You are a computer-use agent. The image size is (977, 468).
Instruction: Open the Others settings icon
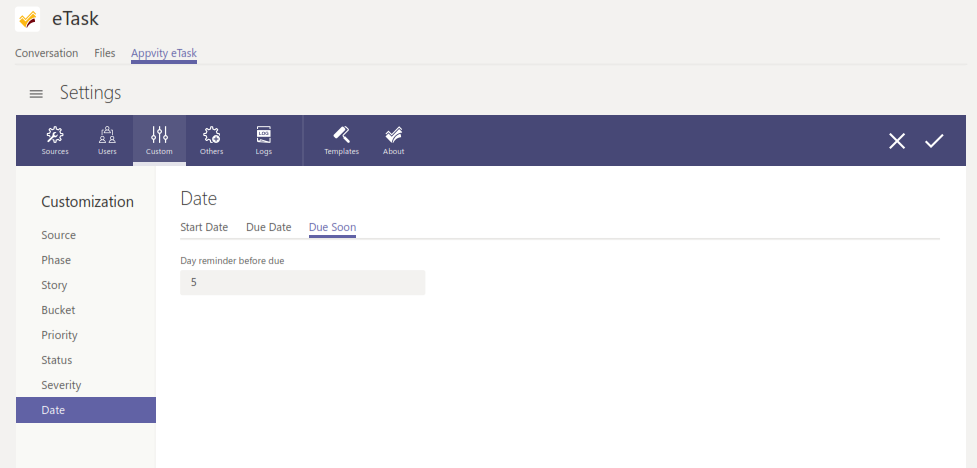pyautogui.click(x=211, y=140)
